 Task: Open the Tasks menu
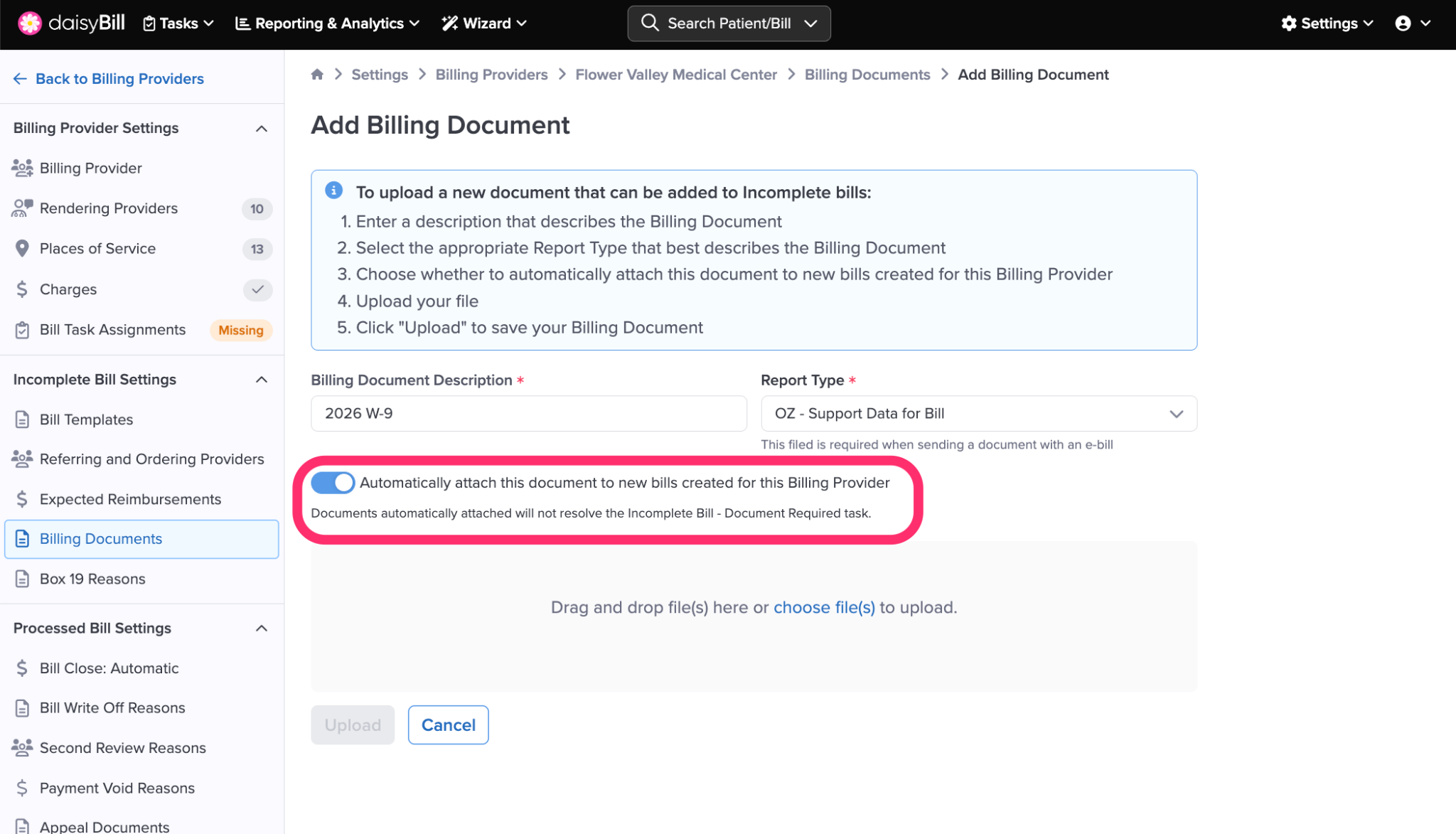[x=178, y=23]
